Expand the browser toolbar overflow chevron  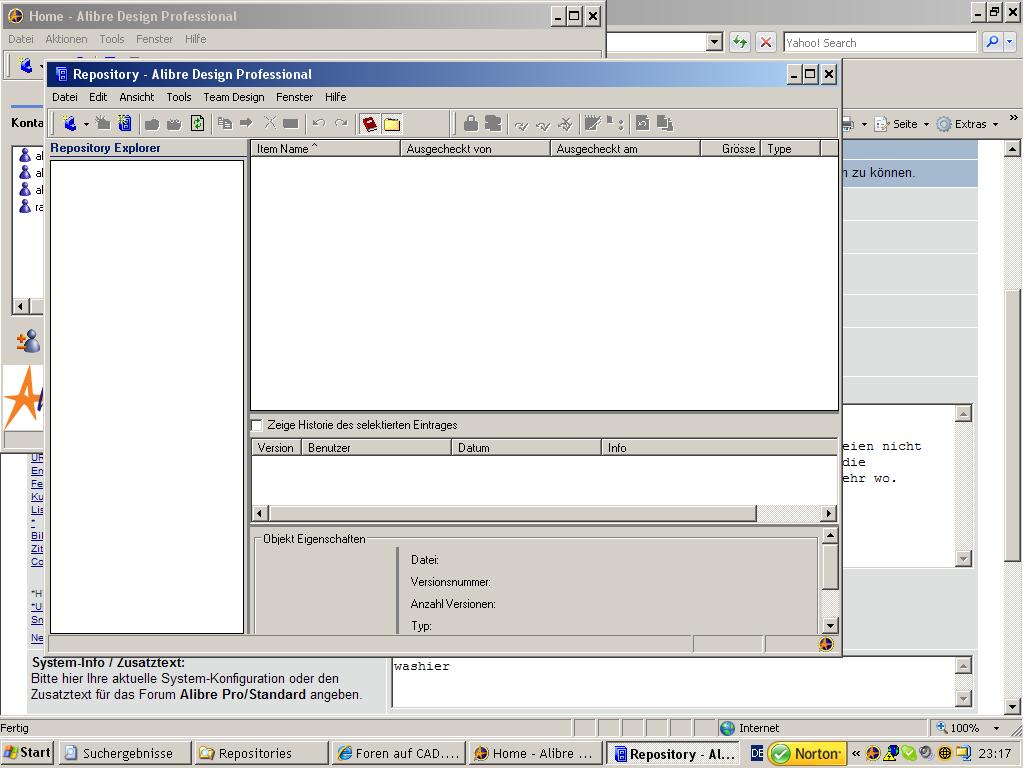[1013, 118]
